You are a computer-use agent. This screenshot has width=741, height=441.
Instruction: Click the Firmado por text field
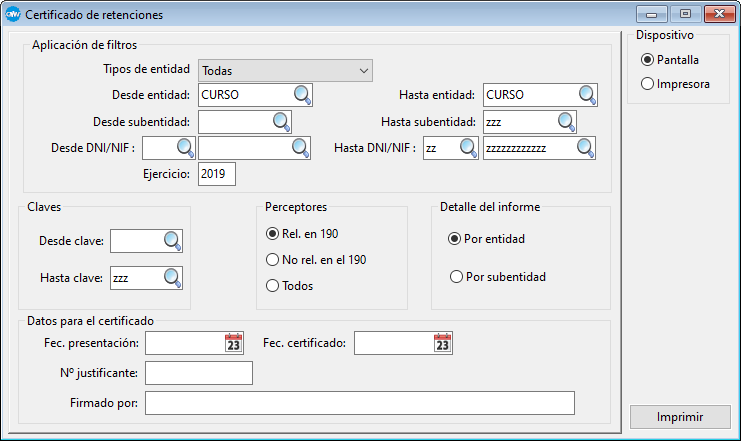(x=360, y=403)
